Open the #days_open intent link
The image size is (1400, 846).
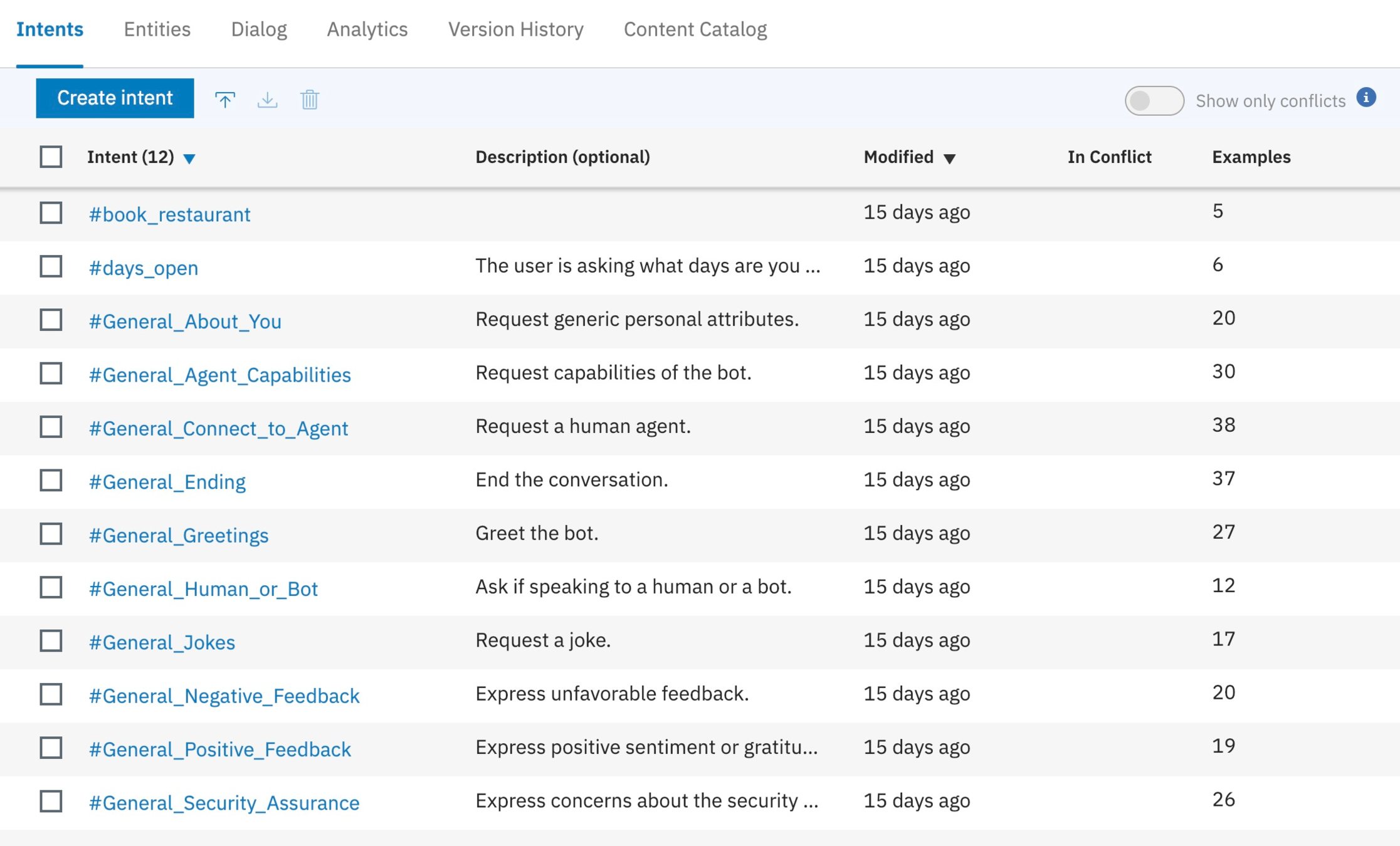click(x=144, y=268)
